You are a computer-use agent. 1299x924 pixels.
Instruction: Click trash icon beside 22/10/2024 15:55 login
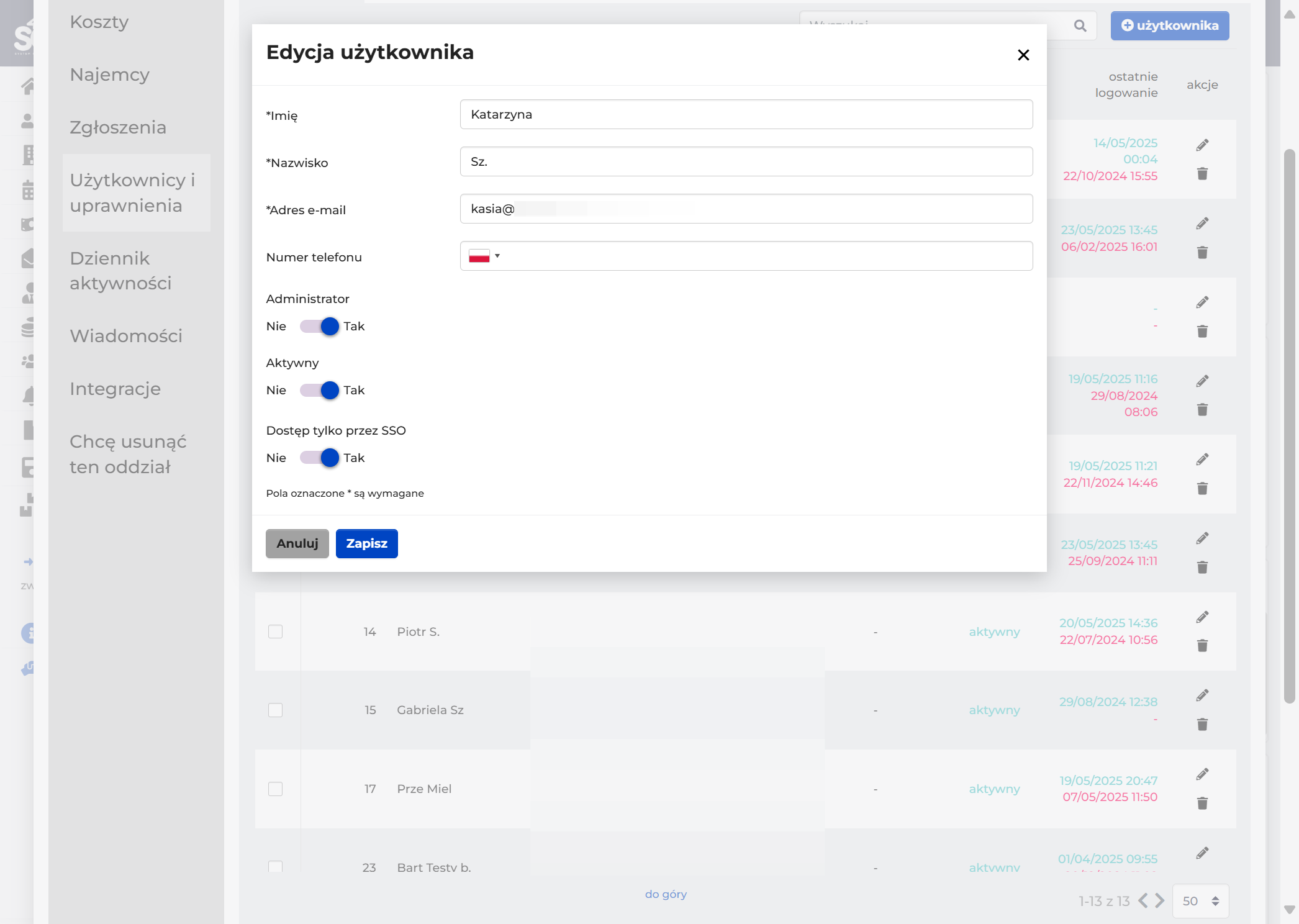click(x=1202, y=174)
